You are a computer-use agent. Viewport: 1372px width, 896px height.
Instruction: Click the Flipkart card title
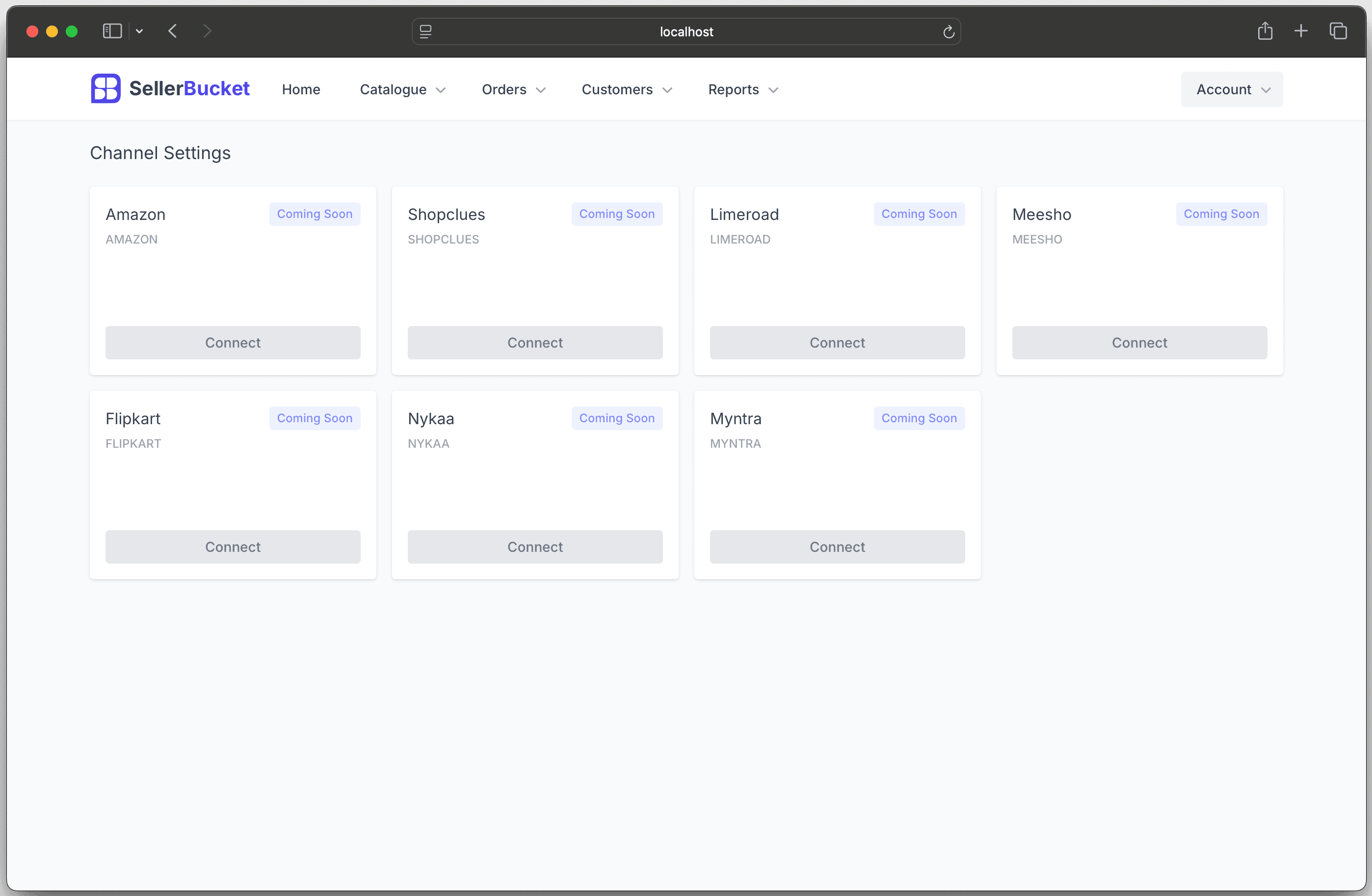[132, 419]
